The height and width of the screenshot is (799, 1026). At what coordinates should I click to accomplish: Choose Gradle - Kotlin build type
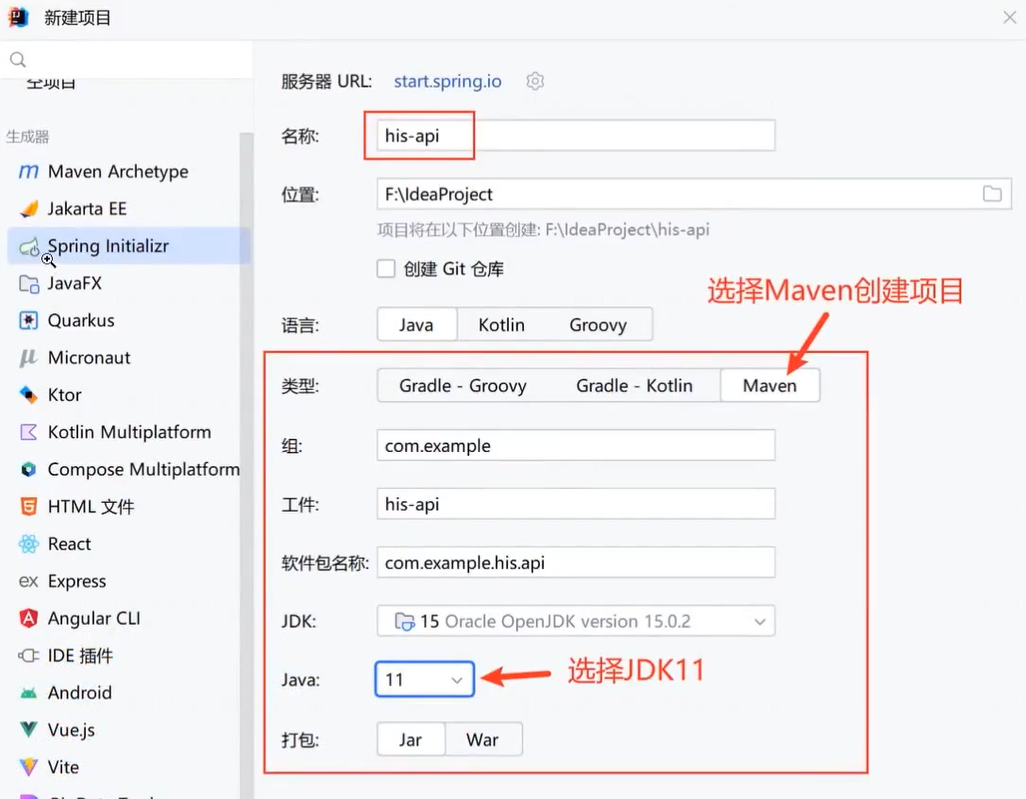tap(634, 385)
